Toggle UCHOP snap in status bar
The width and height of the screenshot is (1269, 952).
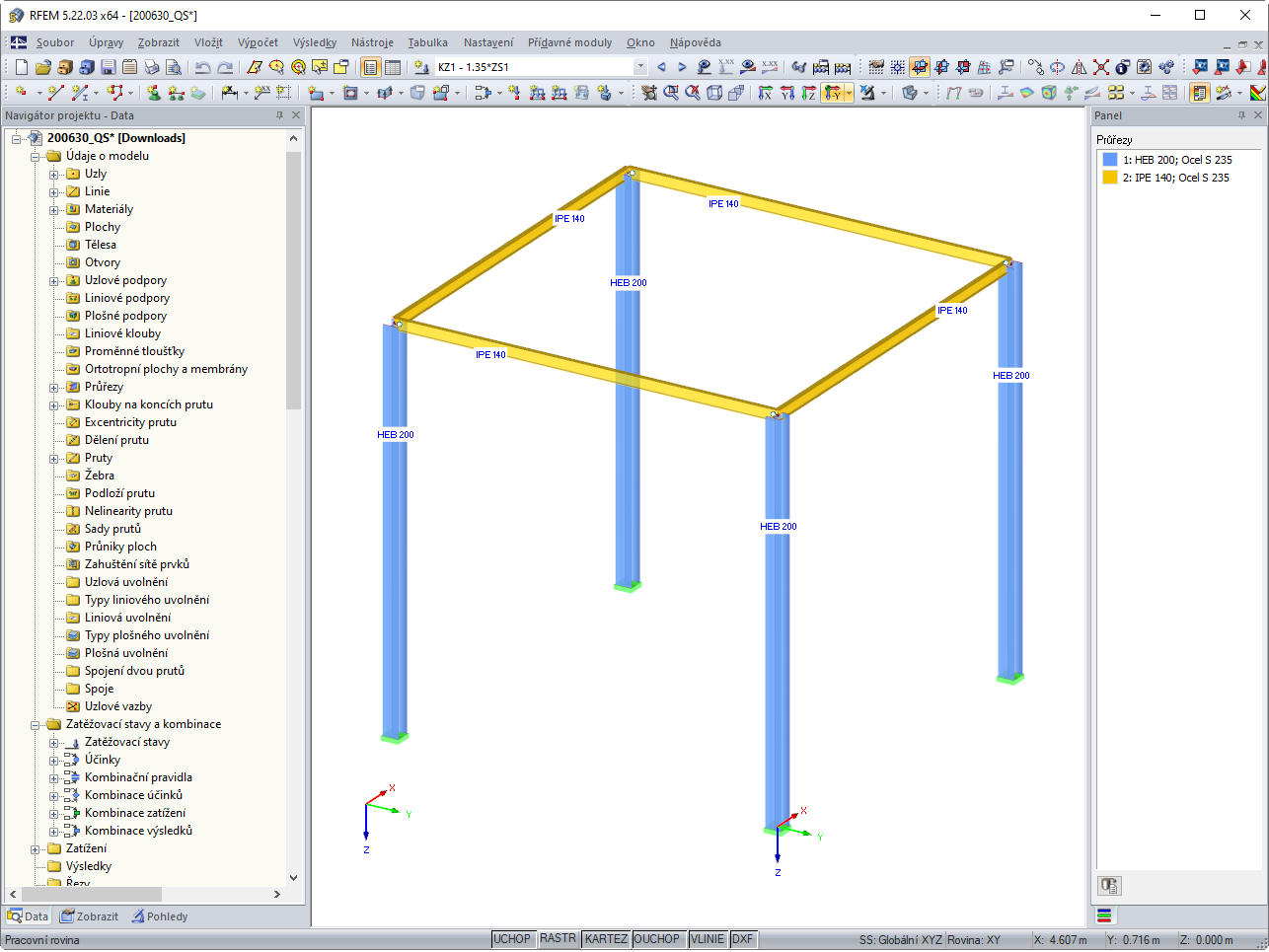click(512, 939)
